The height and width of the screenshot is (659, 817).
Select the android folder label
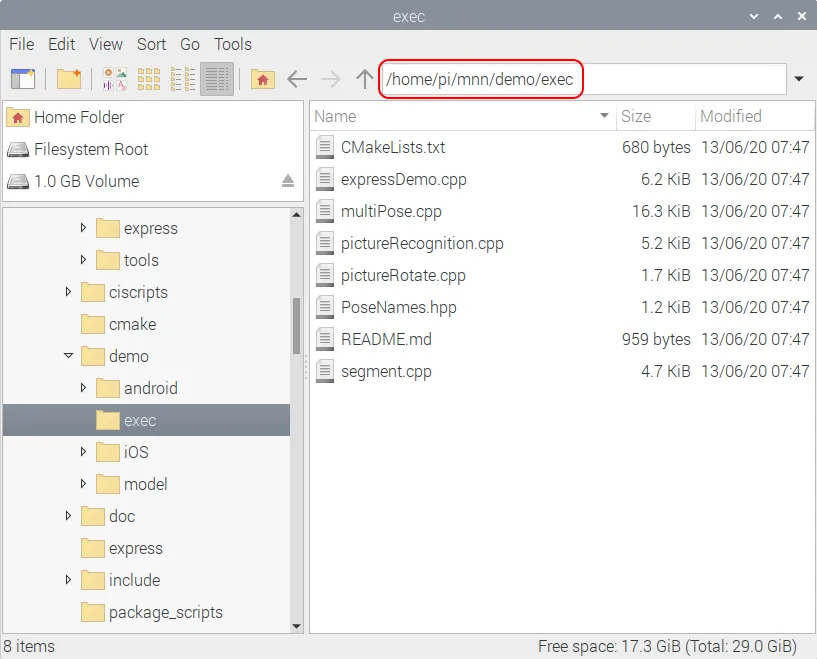tap(151, 388)
